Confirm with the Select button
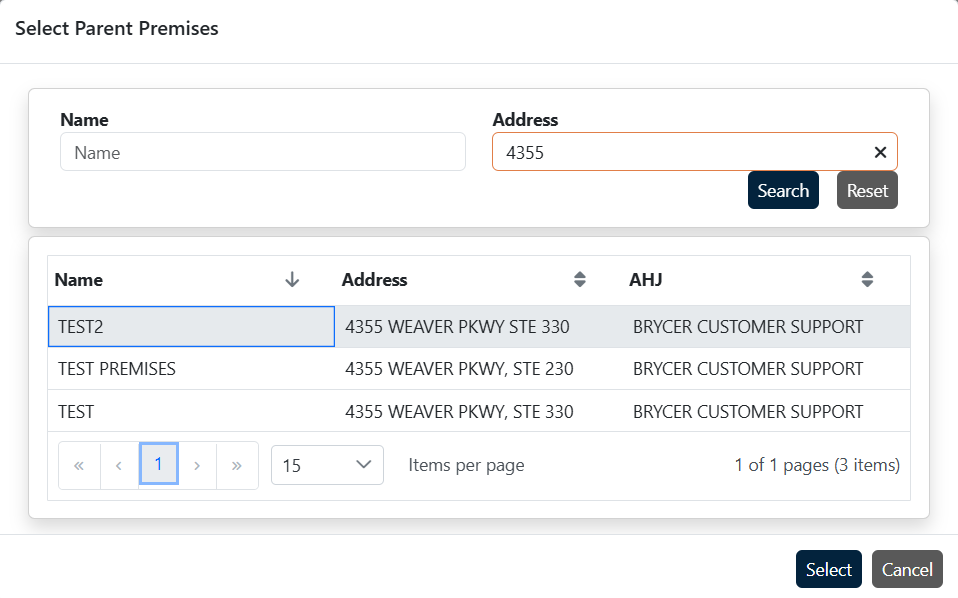This screenshot has width=958, height=598. (x=829, y=569)
